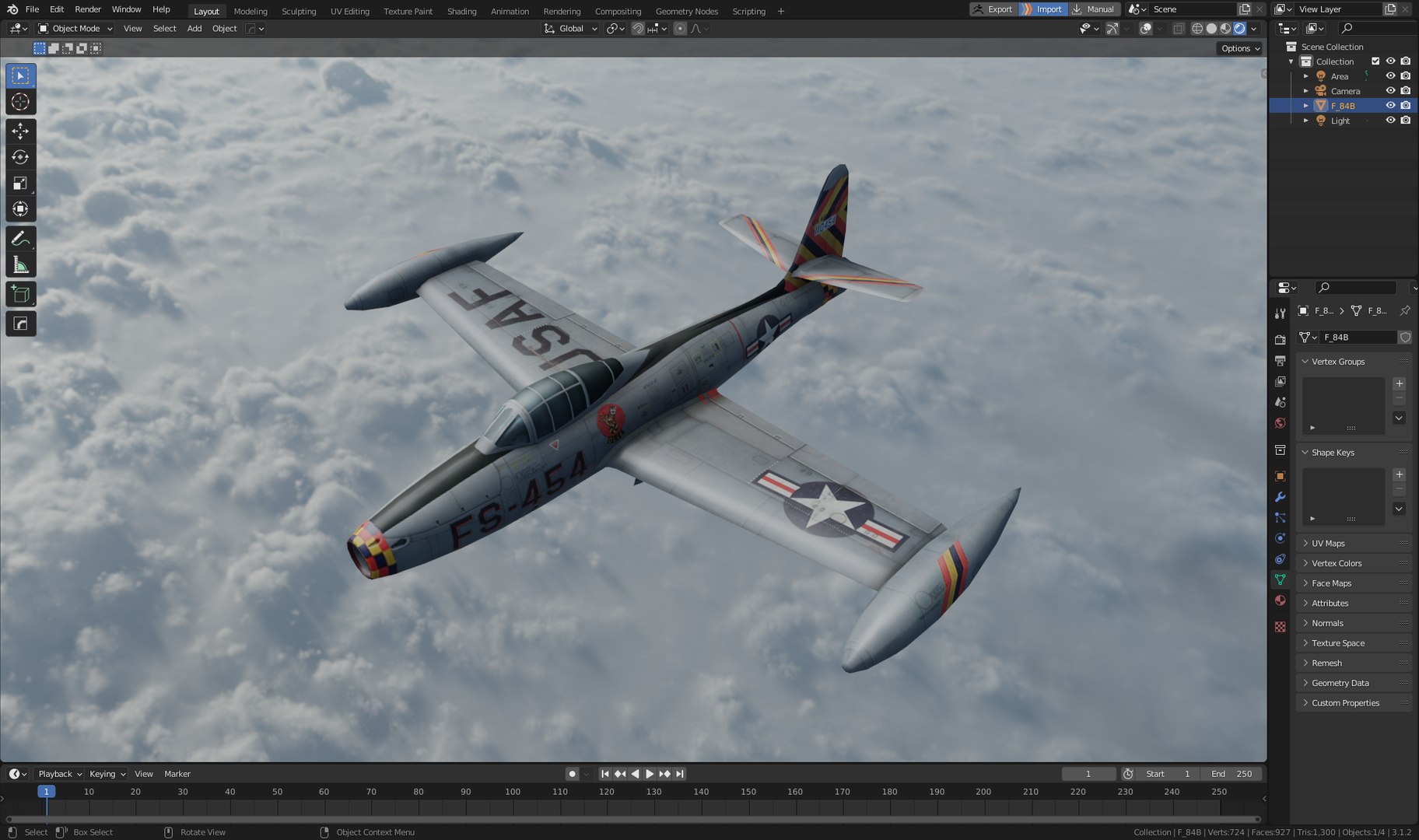The width and height of the screenshot is (1419, 840).
Task: Expand the UV Maps panel
Action: (1354, 544)
